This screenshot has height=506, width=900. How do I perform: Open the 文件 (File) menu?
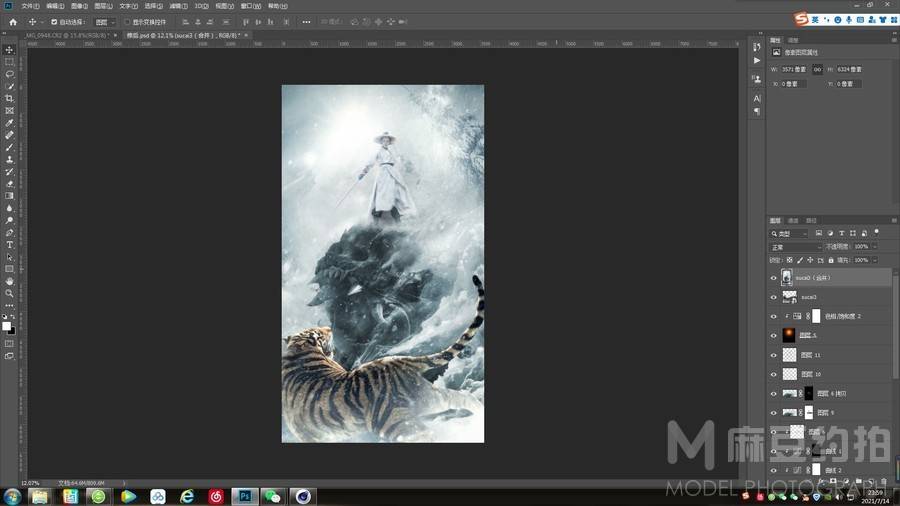(x=30, y=6)
